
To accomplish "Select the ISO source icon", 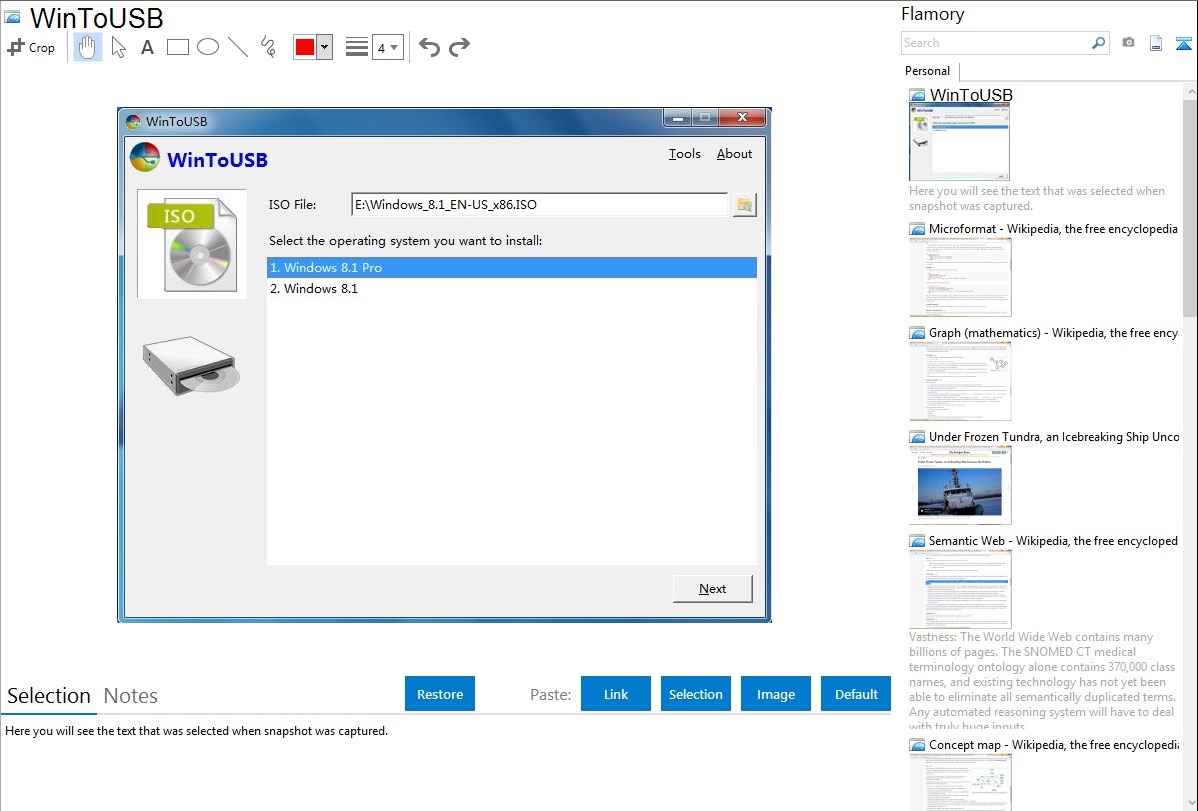I will coord(192,244).
